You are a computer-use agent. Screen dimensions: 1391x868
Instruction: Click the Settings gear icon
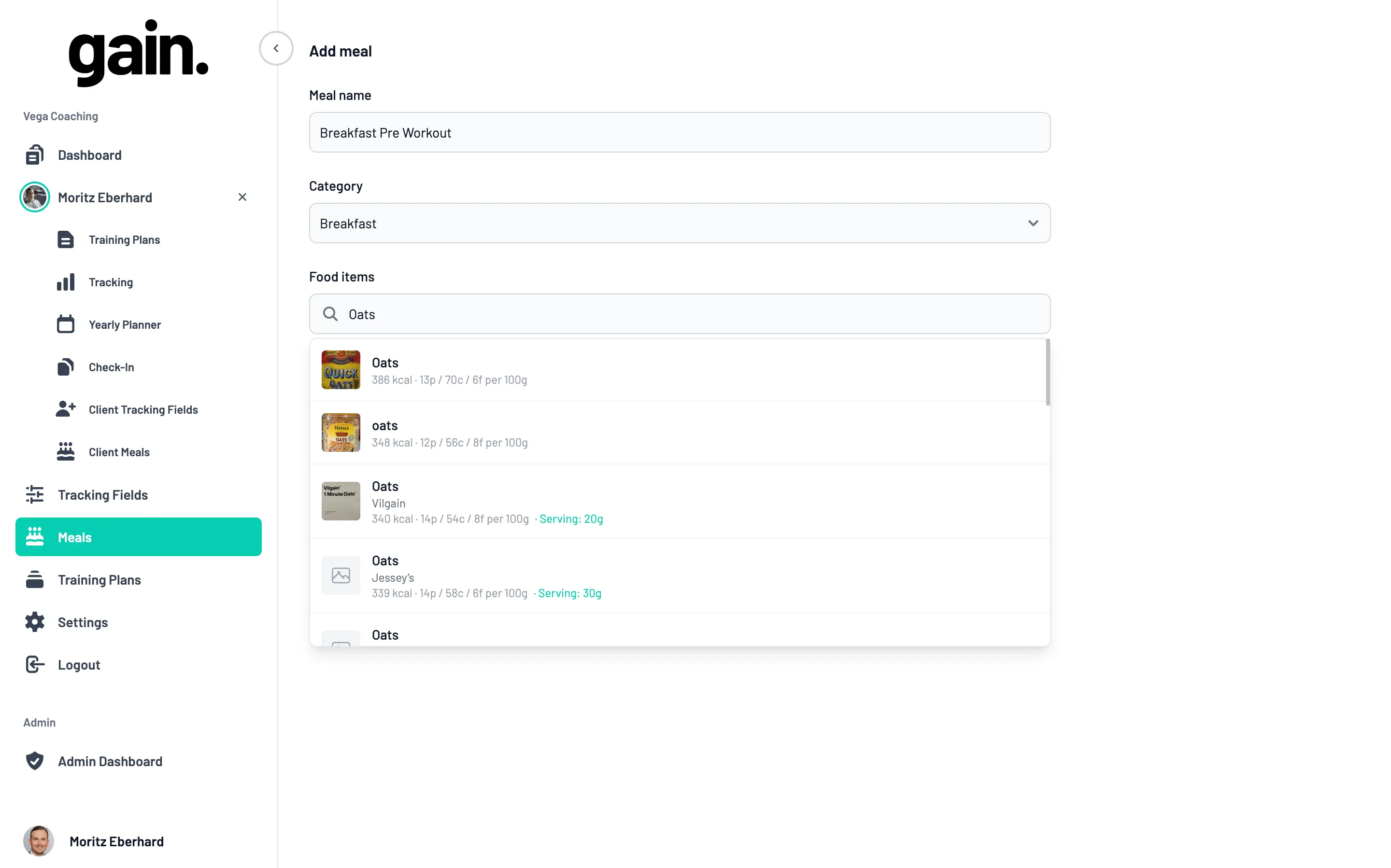tap(34, 622)
